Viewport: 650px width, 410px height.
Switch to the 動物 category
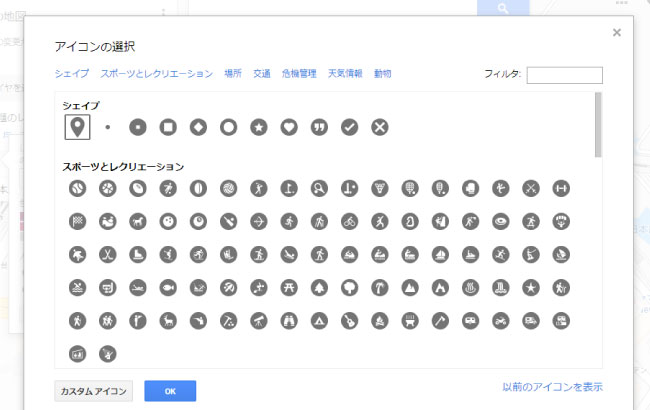(383, 74)
